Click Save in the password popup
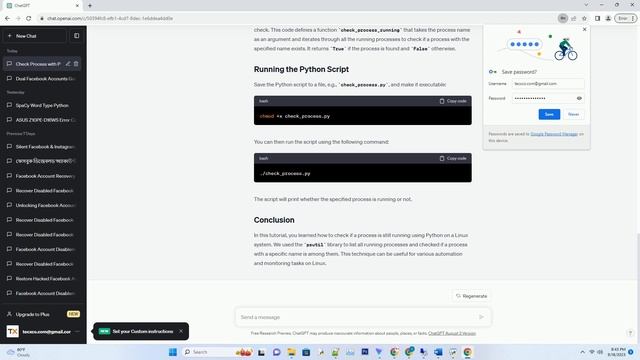The width and height of the screenshot is (640, 360). pos(549,114)
